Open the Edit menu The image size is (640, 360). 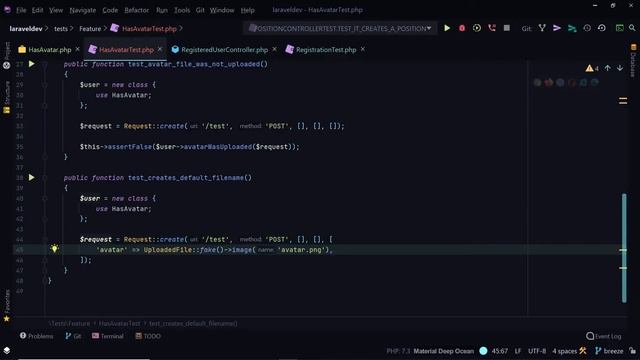38,10
